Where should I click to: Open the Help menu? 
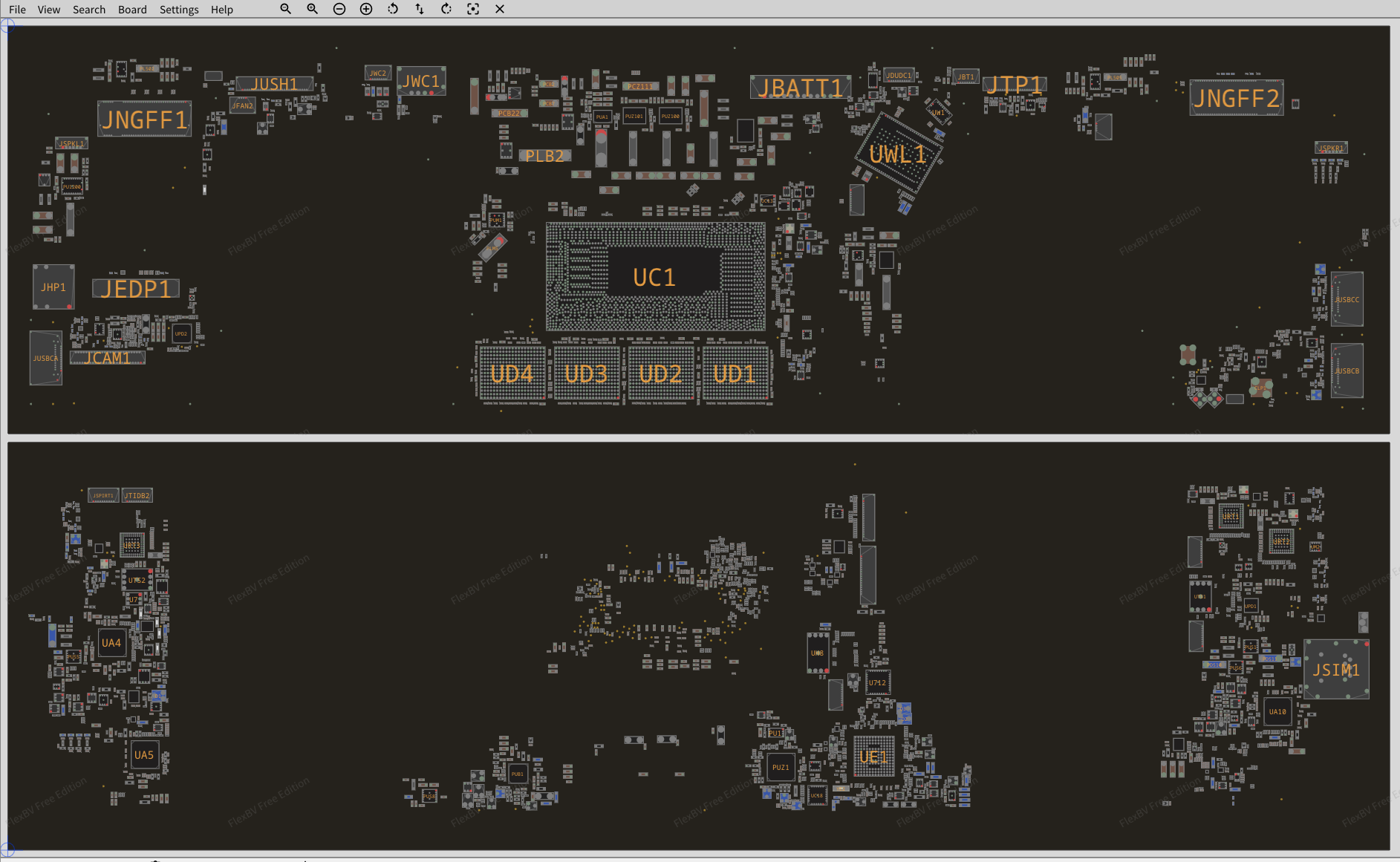tap(221, 10)
